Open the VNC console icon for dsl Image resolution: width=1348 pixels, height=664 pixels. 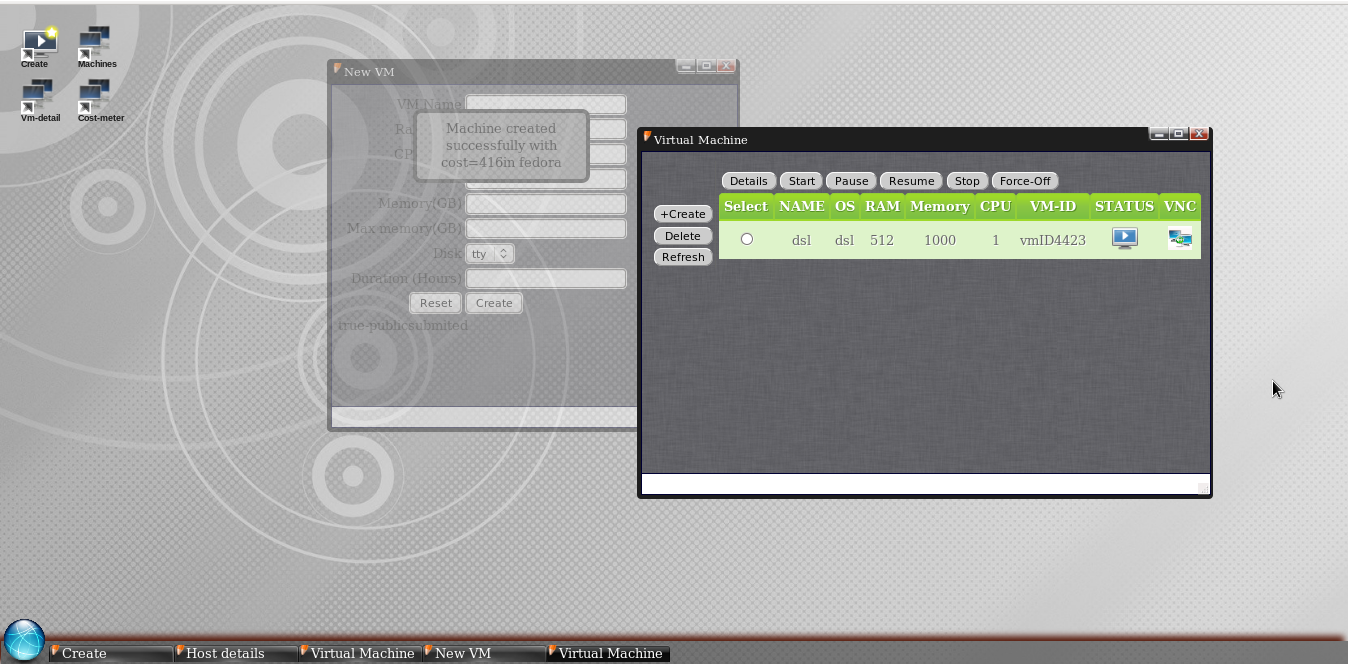click(1179, 237)
